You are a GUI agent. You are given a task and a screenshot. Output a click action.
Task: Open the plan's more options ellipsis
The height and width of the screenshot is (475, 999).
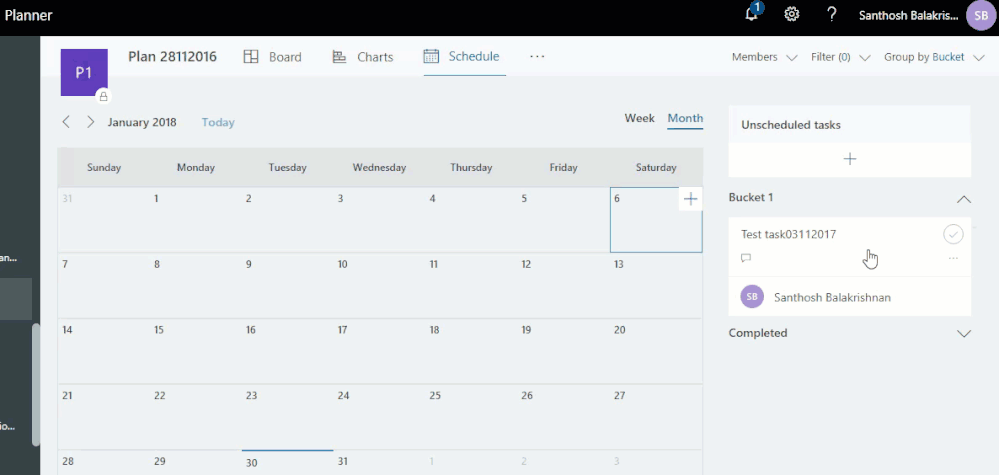click(537, 57)
